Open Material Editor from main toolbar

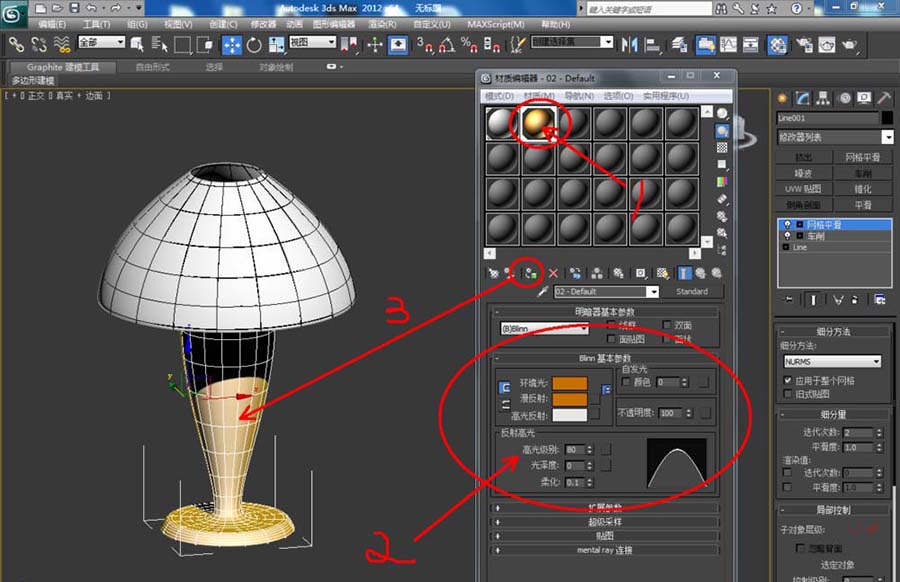tap(777, 45)
